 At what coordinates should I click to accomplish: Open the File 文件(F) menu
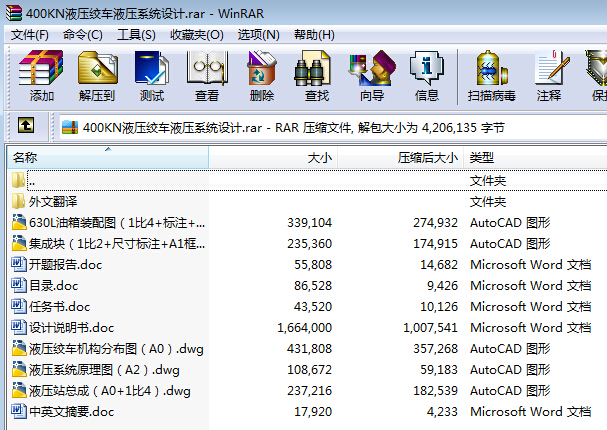point(29,35)
